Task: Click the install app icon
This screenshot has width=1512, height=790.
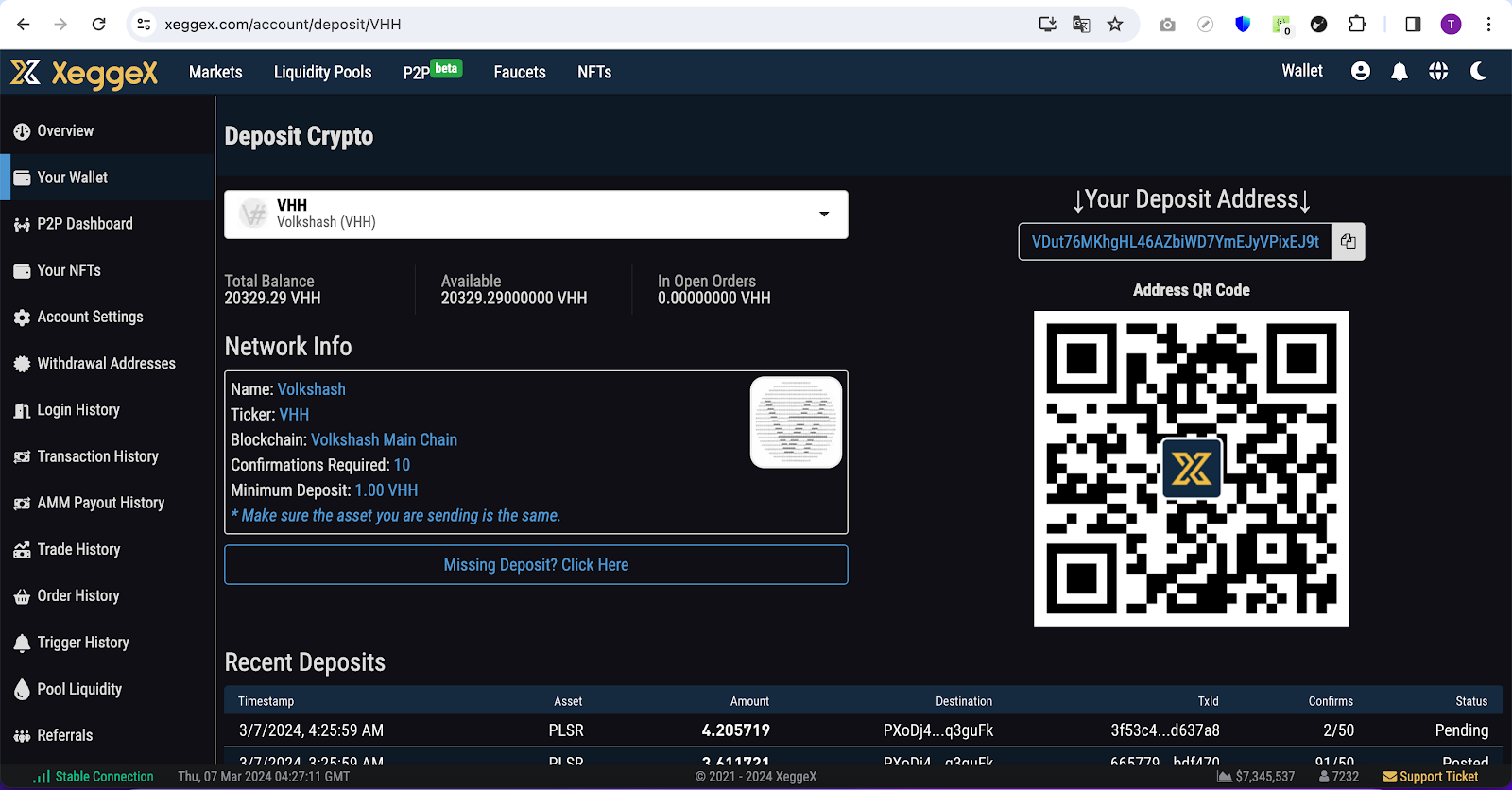Action: tap(1047, 25)
